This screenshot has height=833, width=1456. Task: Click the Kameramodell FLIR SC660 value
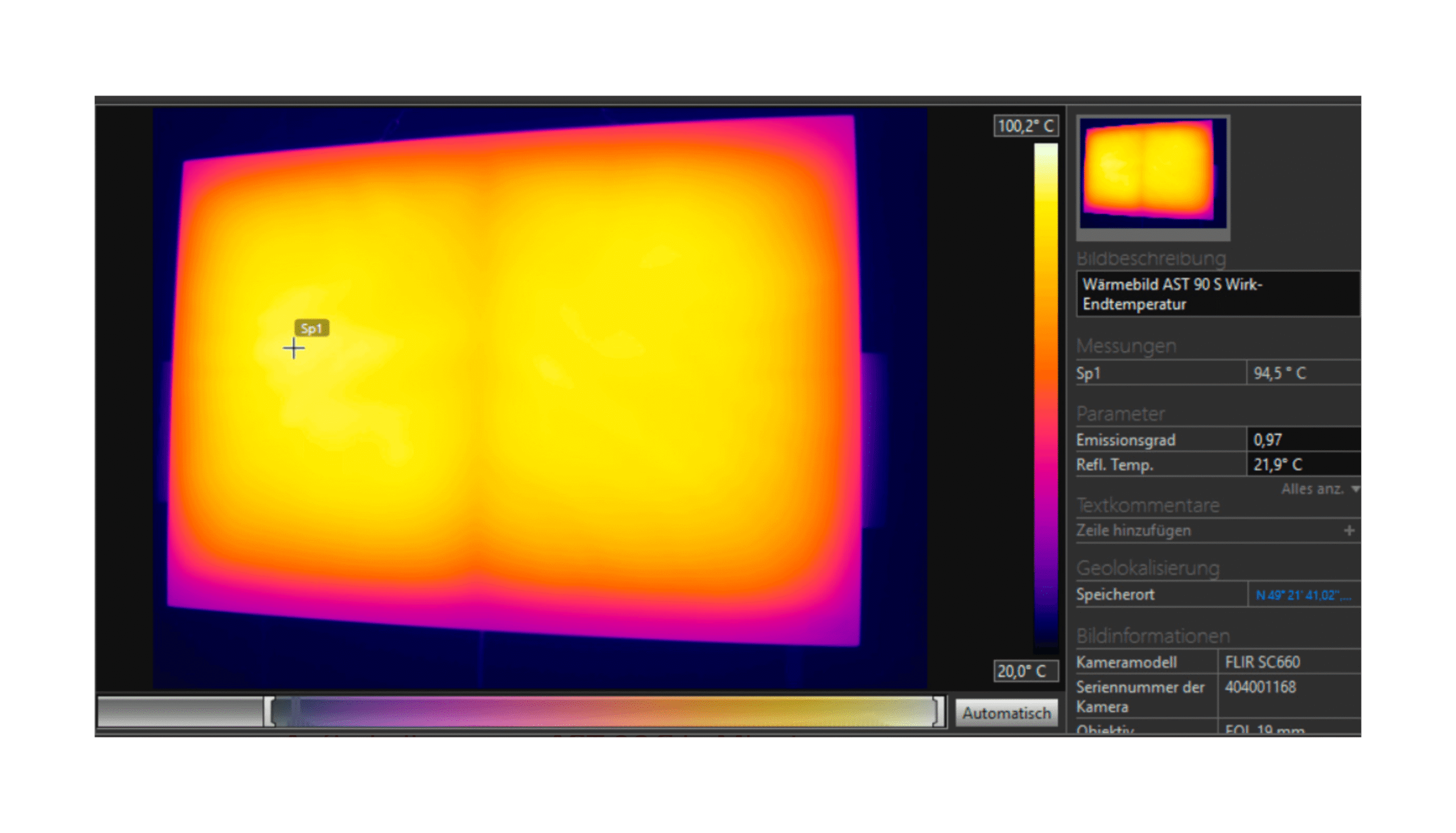[1262, 662]
